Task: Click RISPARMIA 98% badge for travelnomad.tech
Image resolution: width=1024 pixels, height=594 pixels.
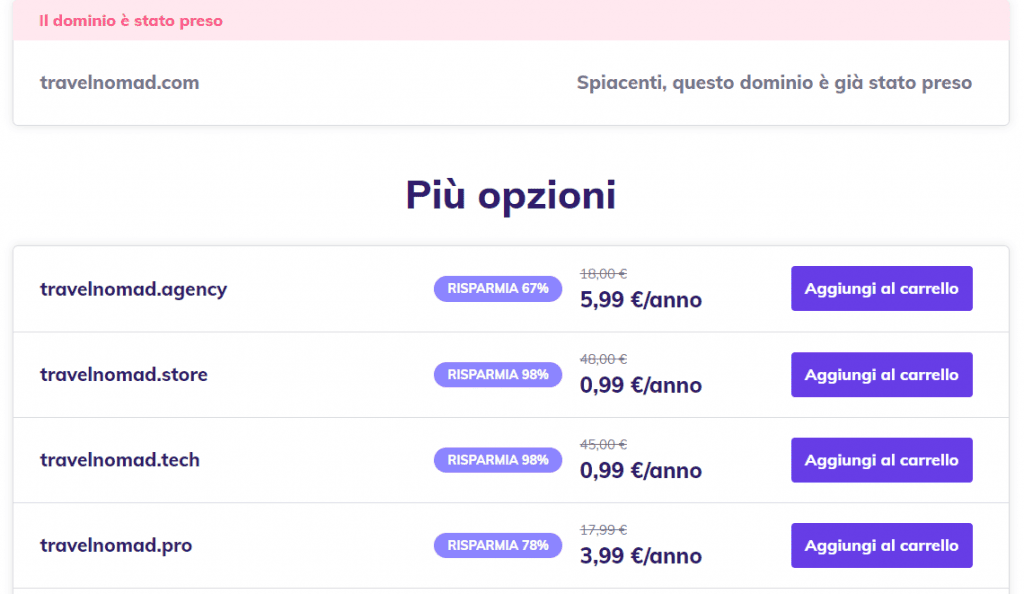Action: (498, 460)
